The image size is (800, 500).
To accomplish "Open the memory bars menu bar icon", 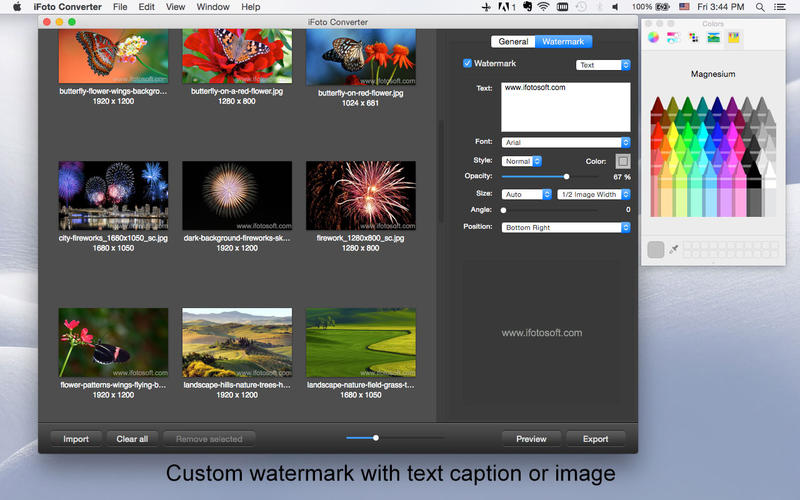I will pos(562,7).
